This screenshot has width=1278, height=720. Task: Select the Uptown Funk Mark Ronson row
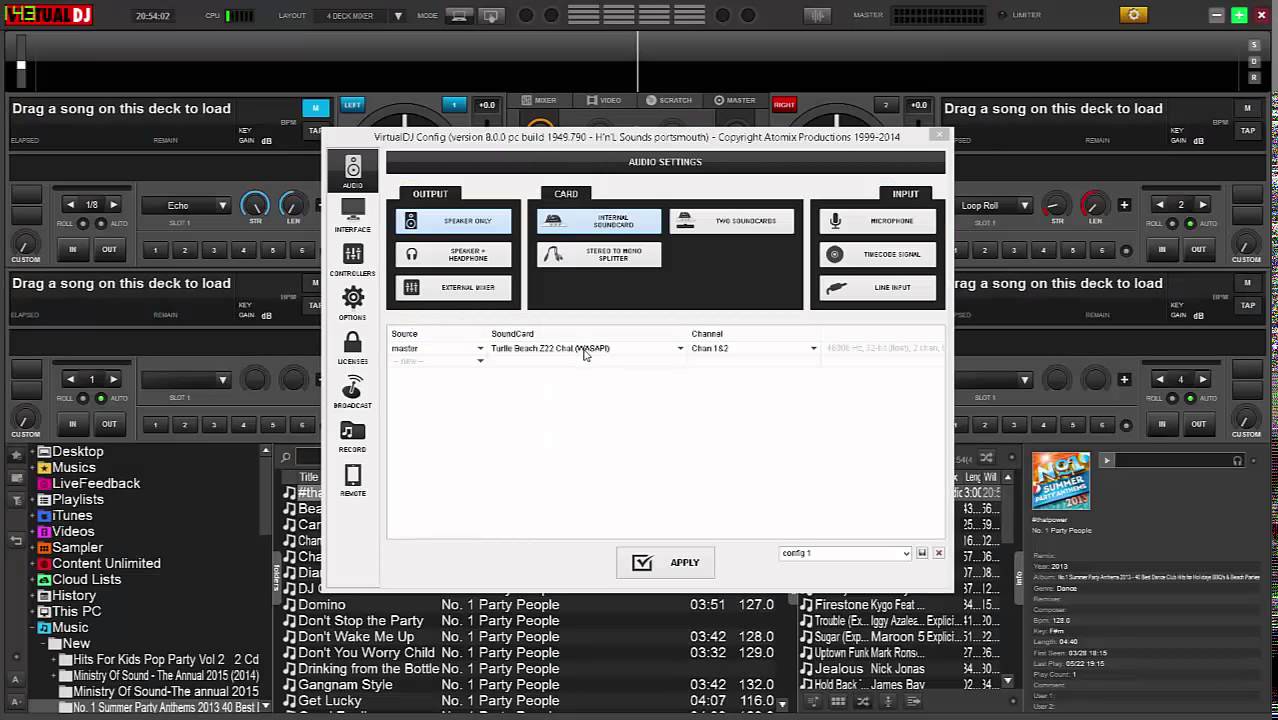[x=898, y=653]
